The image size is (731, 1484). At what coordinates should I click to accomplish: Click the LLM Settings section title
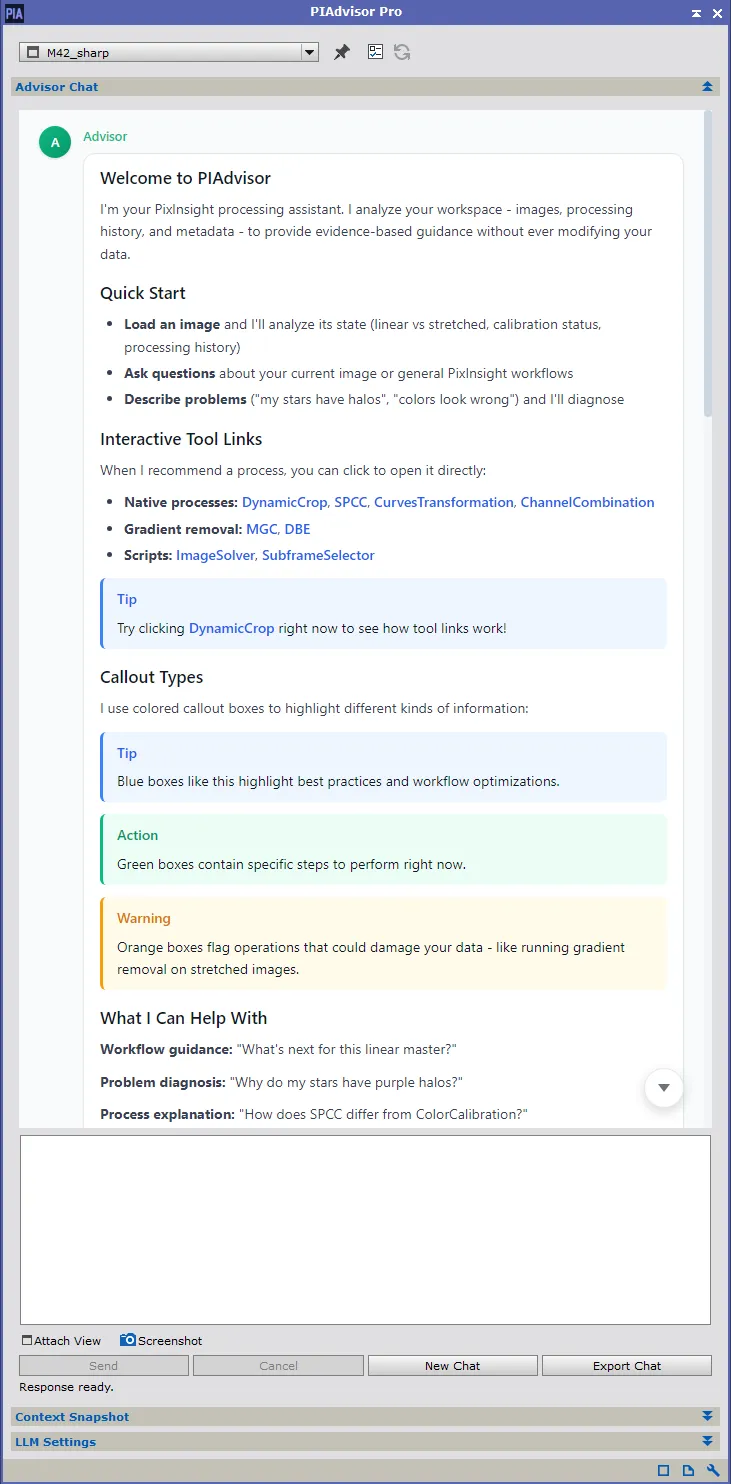pos(56,1442)
